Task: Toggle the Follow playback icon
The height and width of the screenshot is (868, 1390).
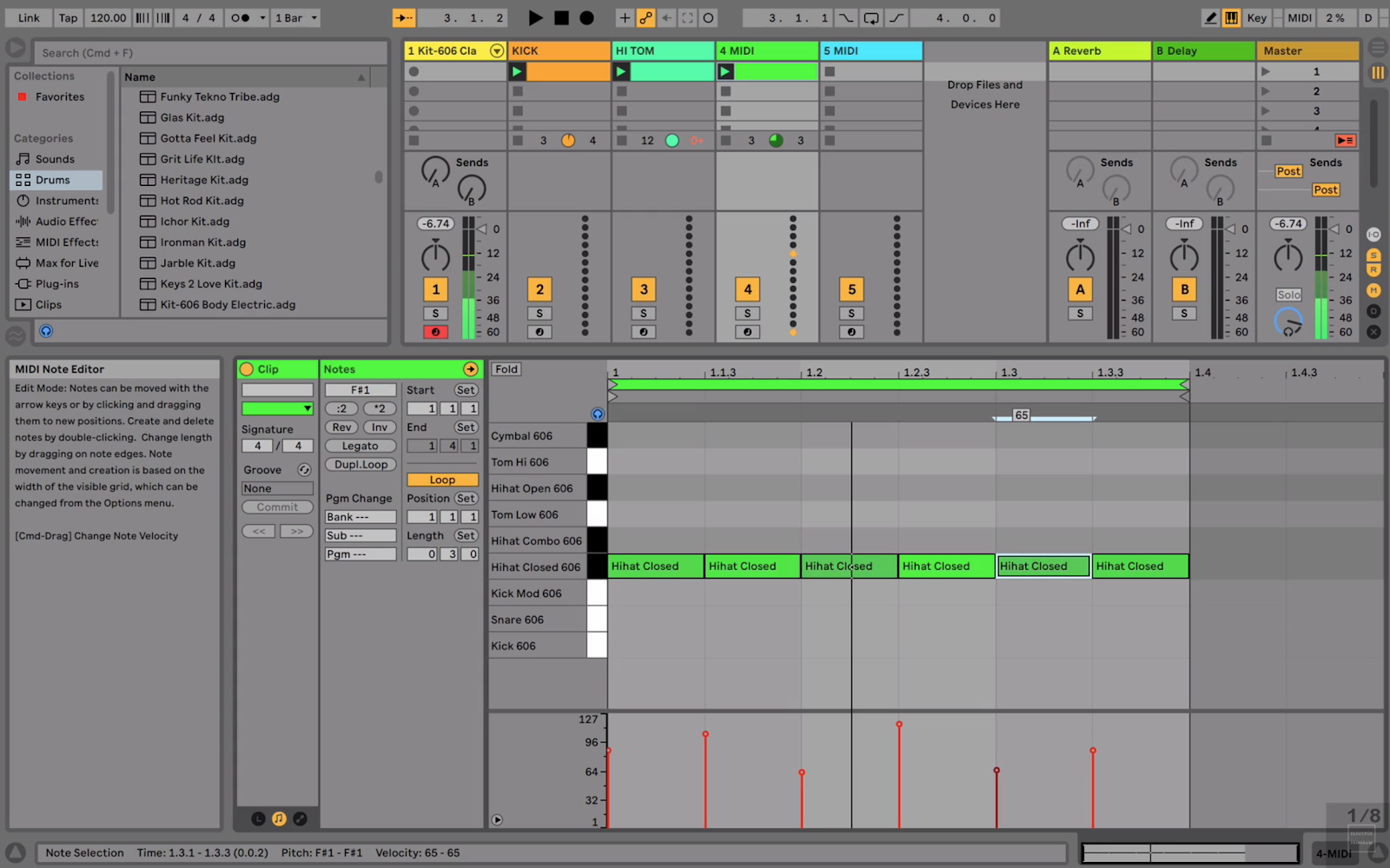Action: (x=404, y=17)
